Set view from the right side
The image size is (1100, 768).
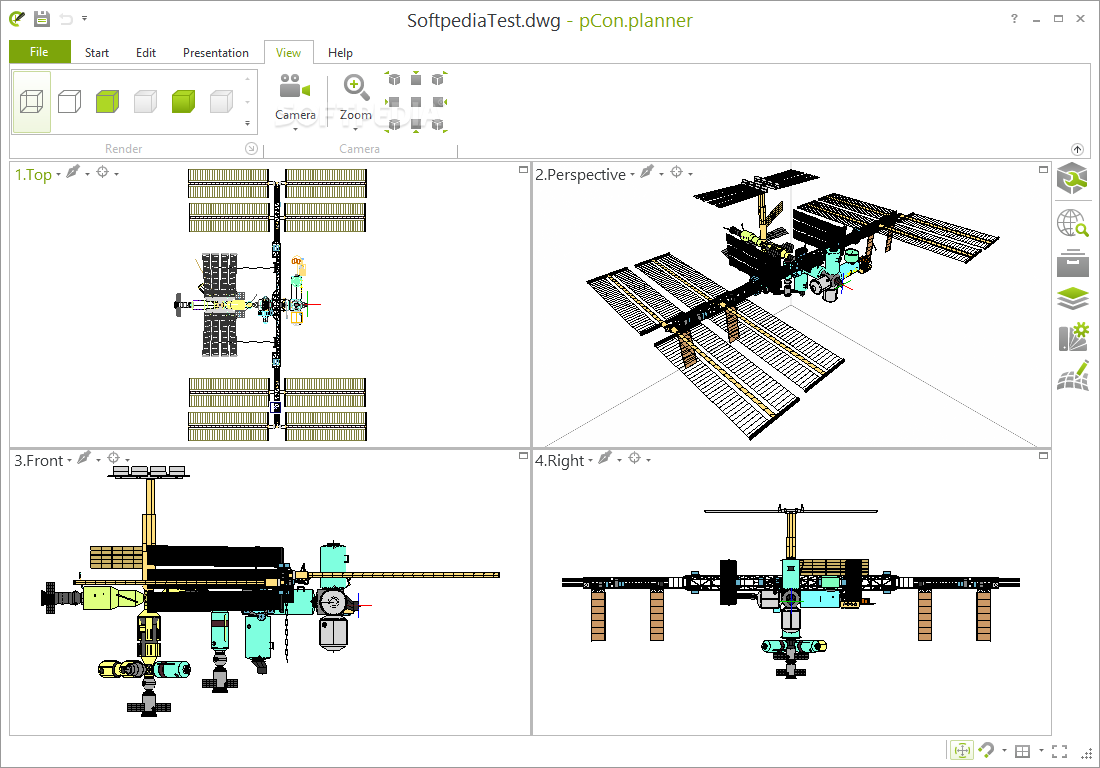pos(438,102)
